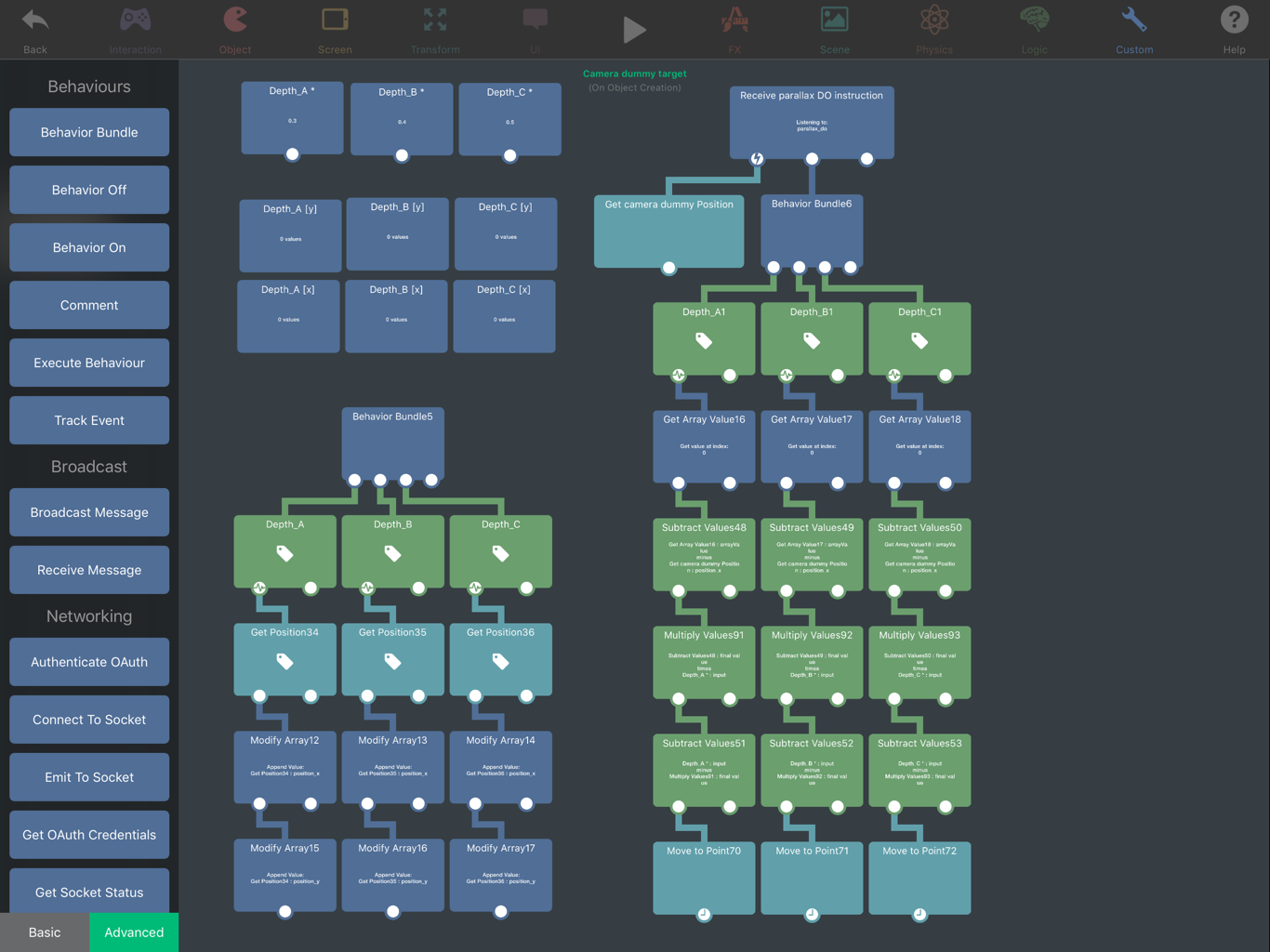
Task: Open the Scene category tab
Action: click(834, 20)
